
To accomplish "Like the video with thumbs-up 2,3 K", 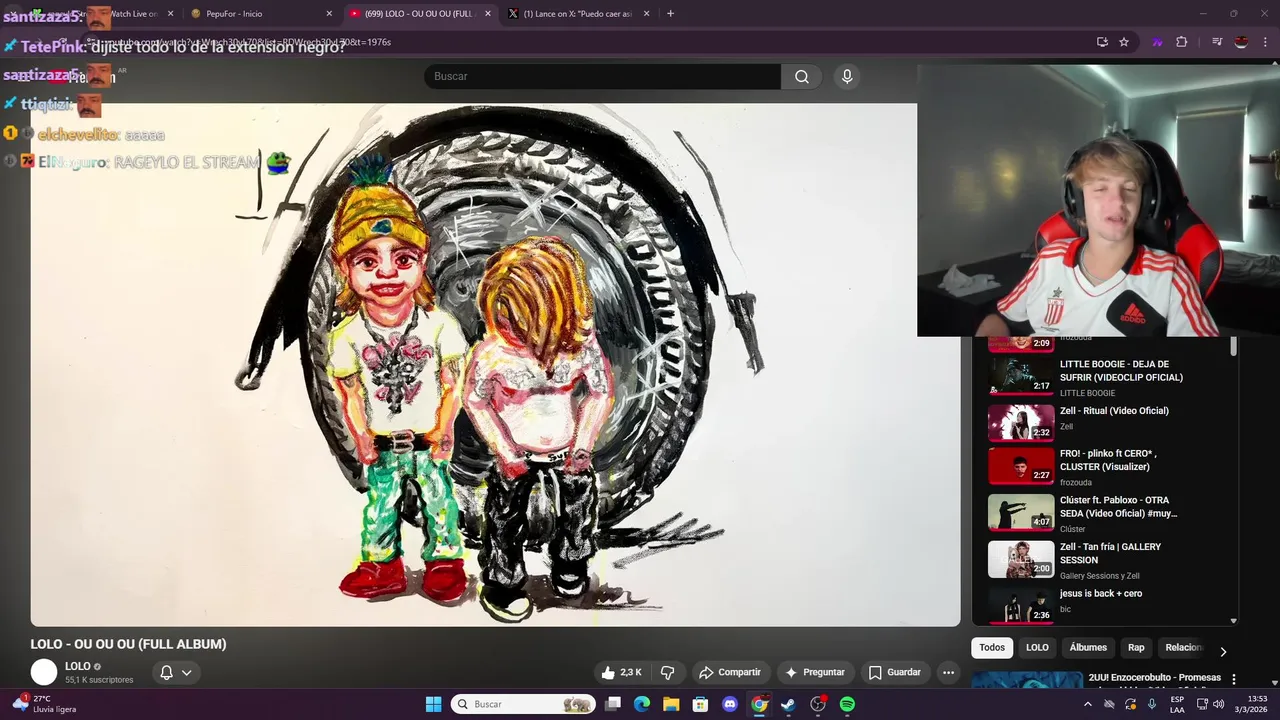I will [x=621, y=672].
